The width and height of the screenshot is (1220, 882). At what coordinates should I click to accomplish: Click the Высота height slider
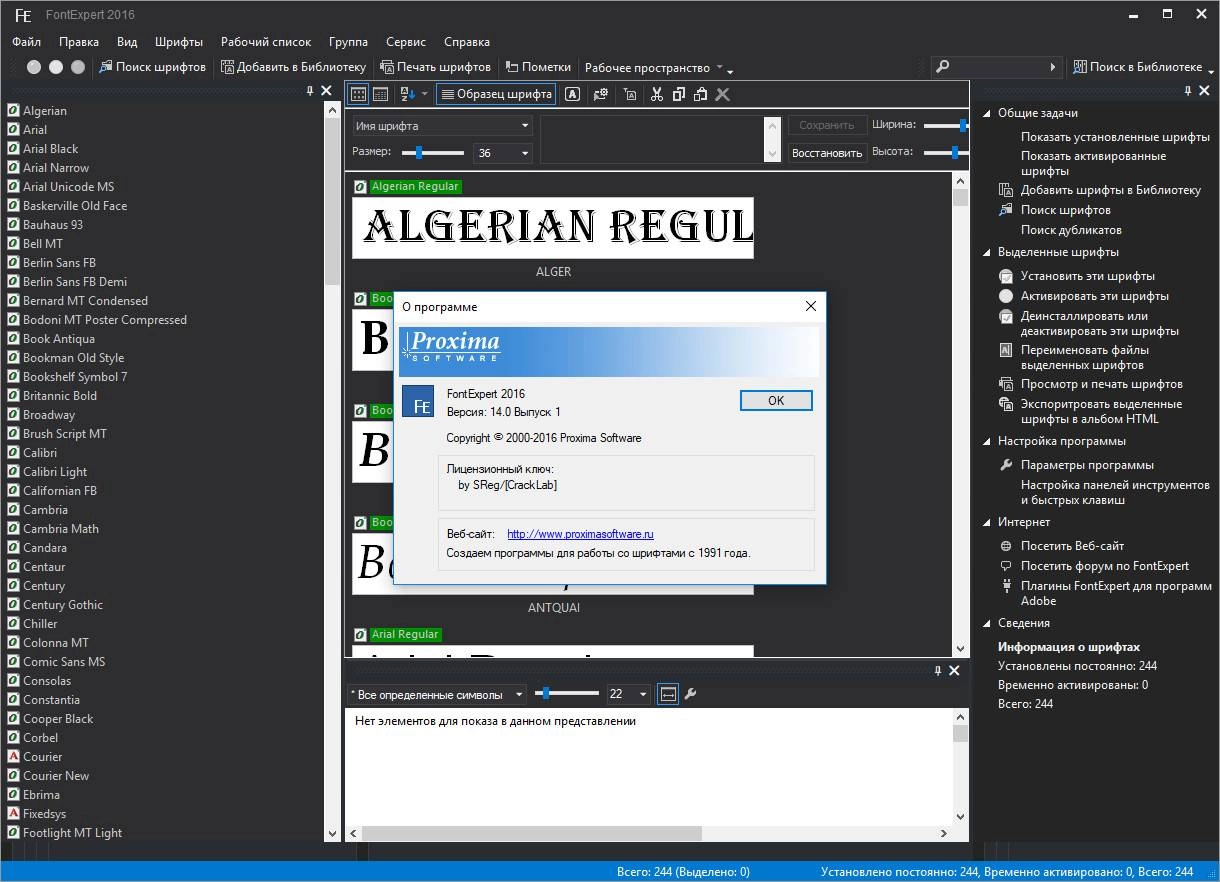(x=945, y=152)
